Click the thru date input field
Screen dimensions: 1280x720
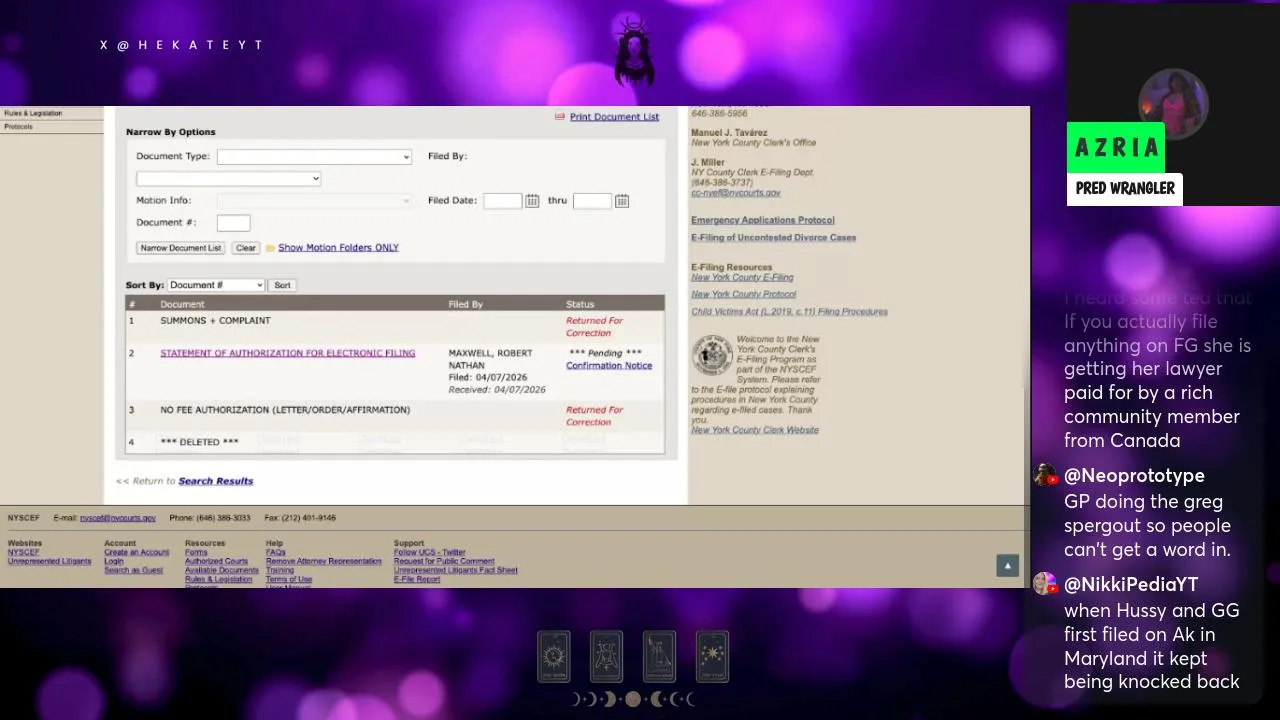pos(592,201)
